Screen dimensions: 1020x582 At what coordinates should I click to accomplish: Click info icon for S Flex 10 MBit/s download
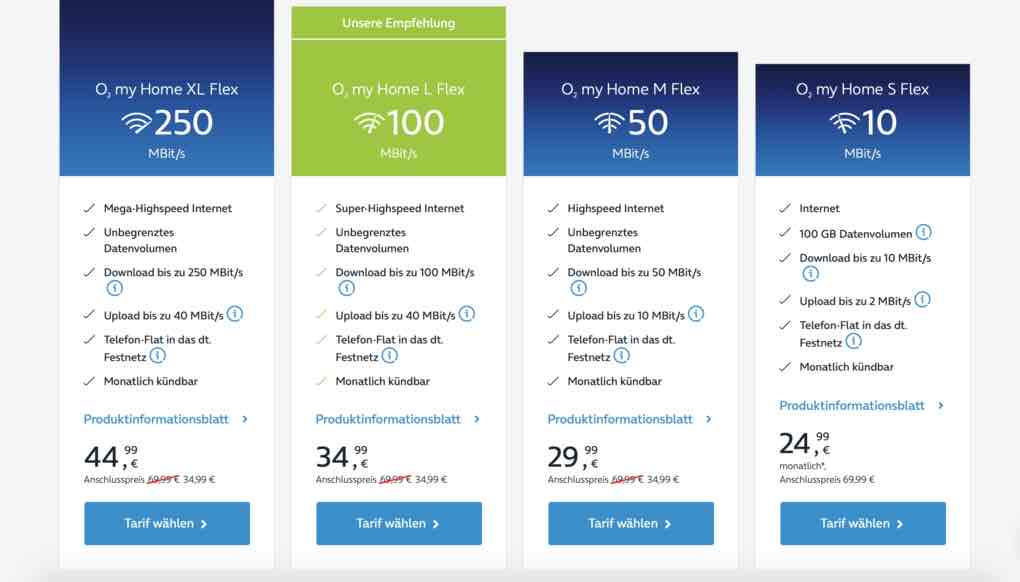pyautogui.click(x=810, y=273)
